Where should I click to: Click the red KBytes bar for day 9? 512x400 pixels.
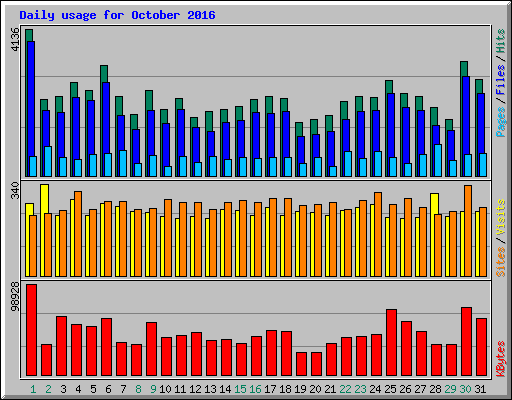coord(151,349)
